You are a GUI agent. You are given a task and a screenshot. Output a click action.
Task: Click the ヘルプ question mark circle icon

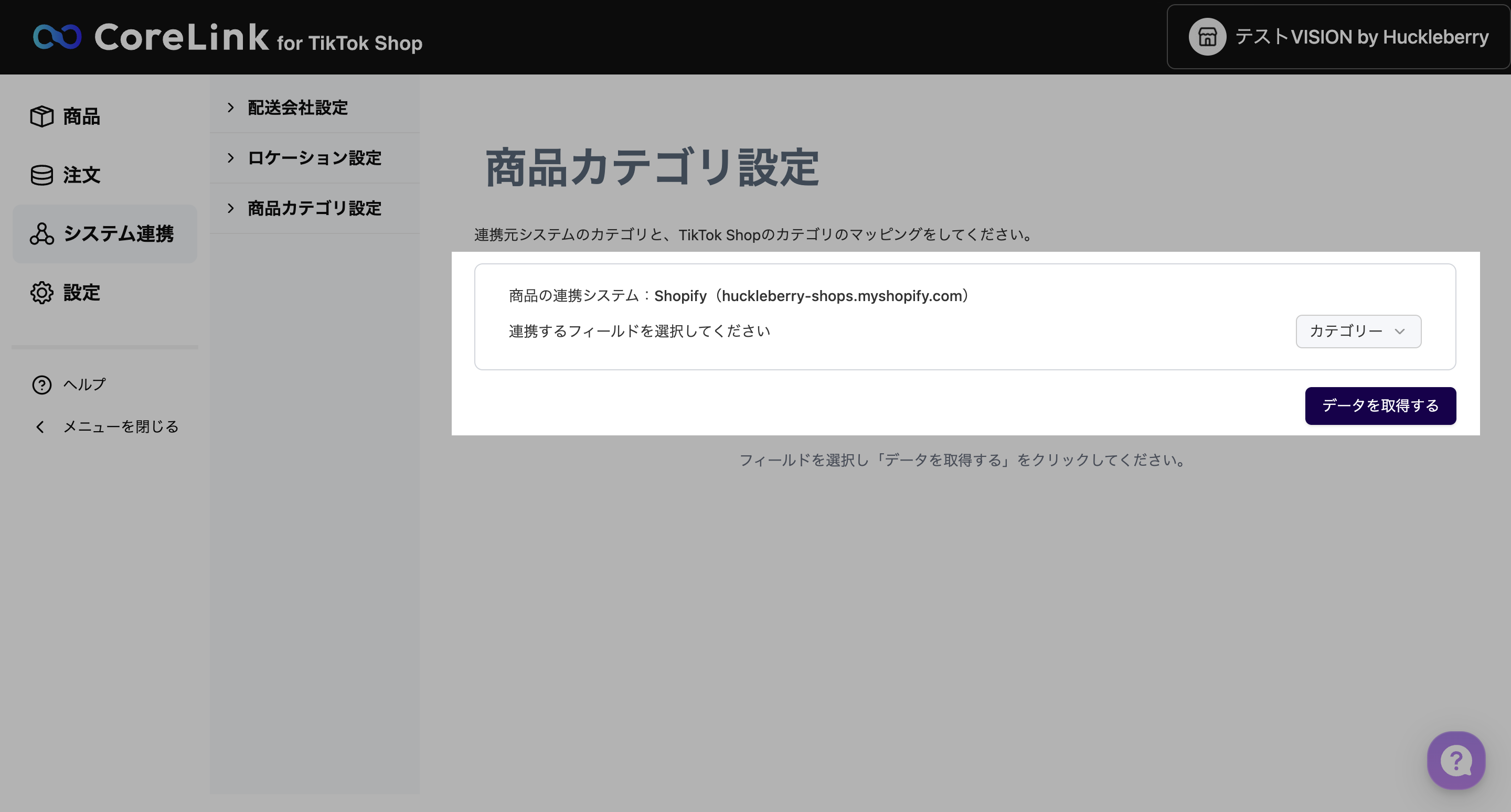41,384
